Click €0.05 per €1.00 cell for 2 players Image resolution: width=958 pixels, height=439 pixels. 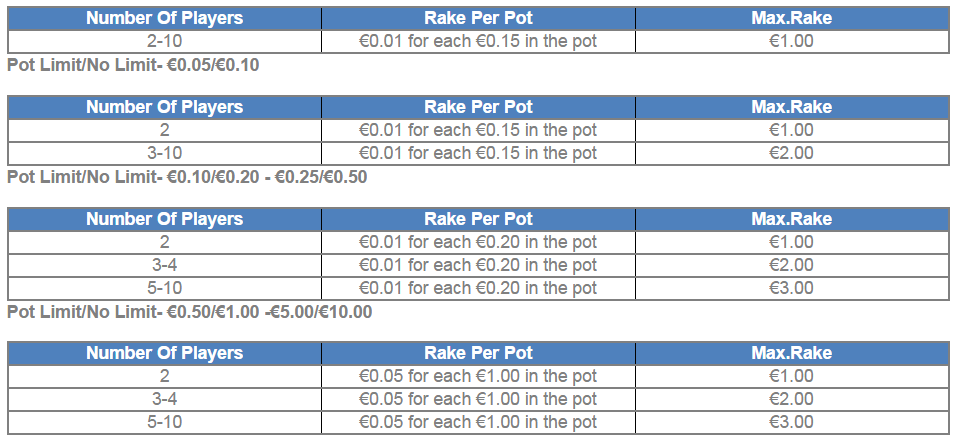pos(478,376)
